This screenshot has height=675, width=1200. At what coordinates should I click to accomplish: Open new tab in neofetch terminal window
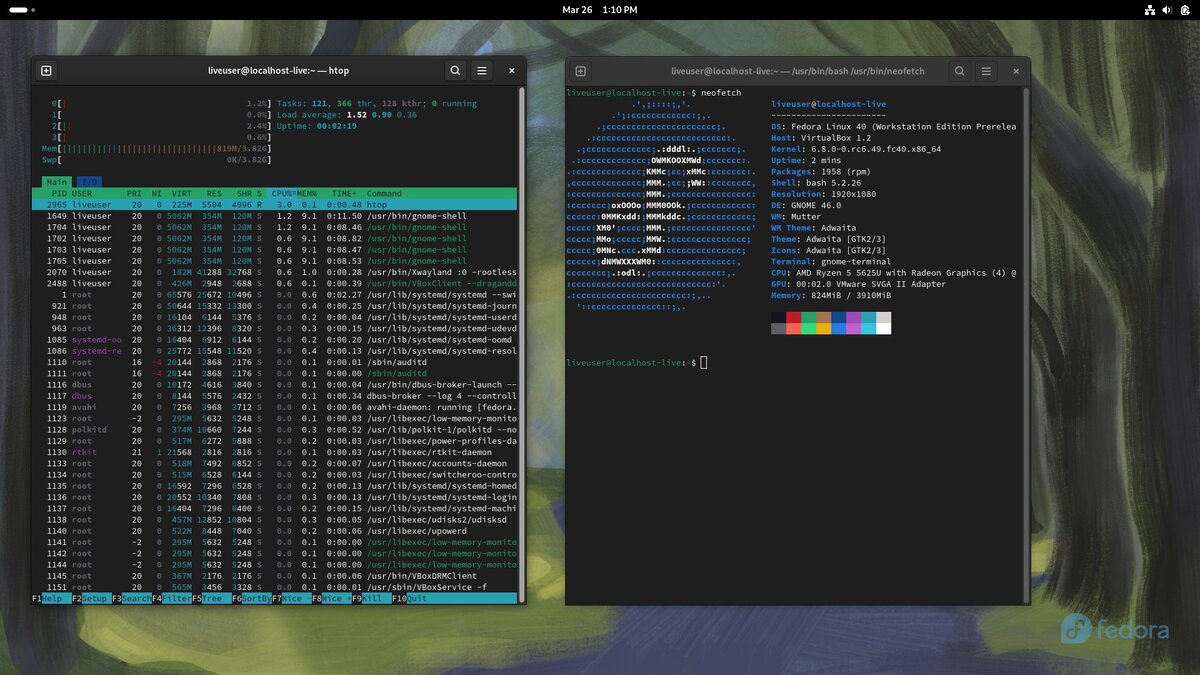tap(581, 72)
